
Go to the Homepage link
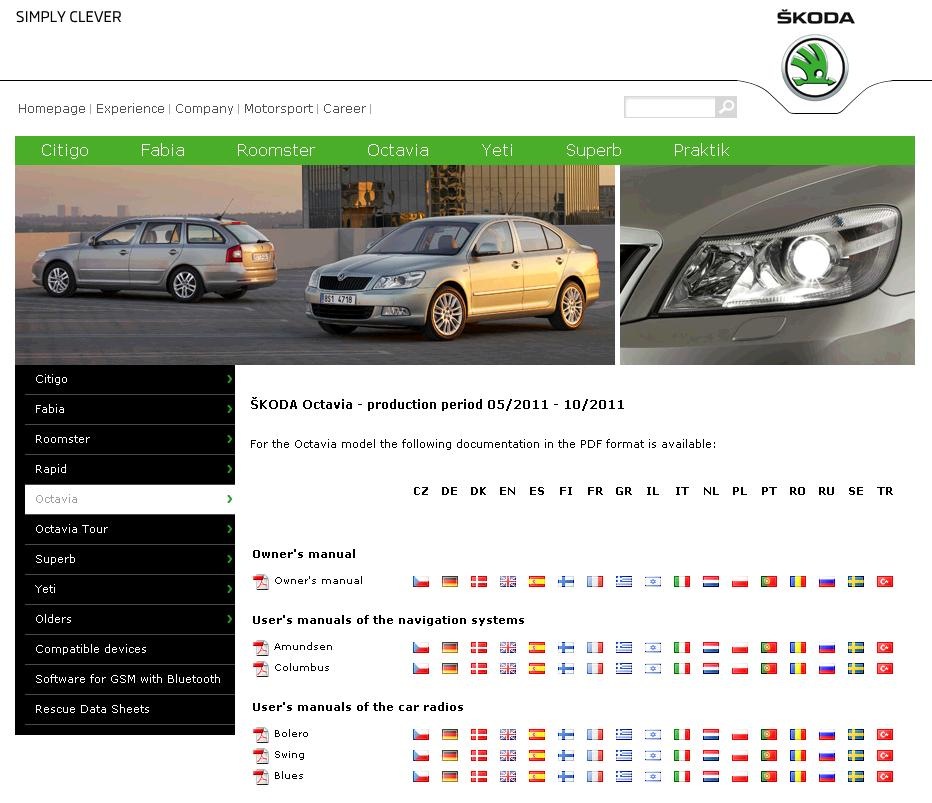pyautogui.click(x=52, y=109)
